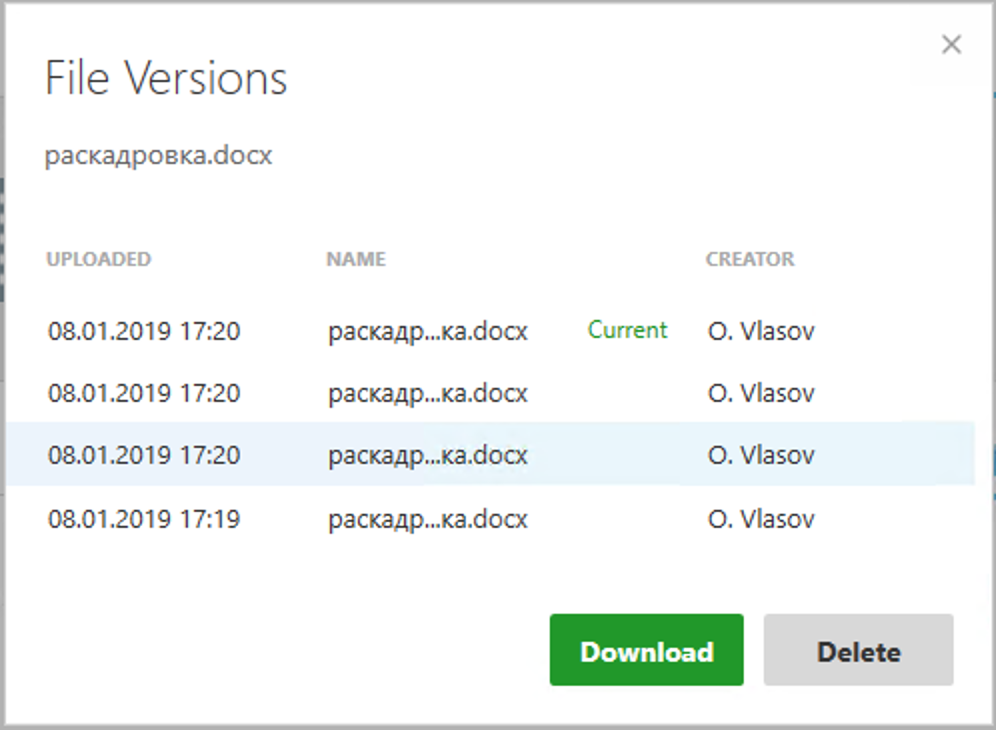Viewport: 996px width, 730px height.
Task: Close the File Versions dialog
Action: 951,45
